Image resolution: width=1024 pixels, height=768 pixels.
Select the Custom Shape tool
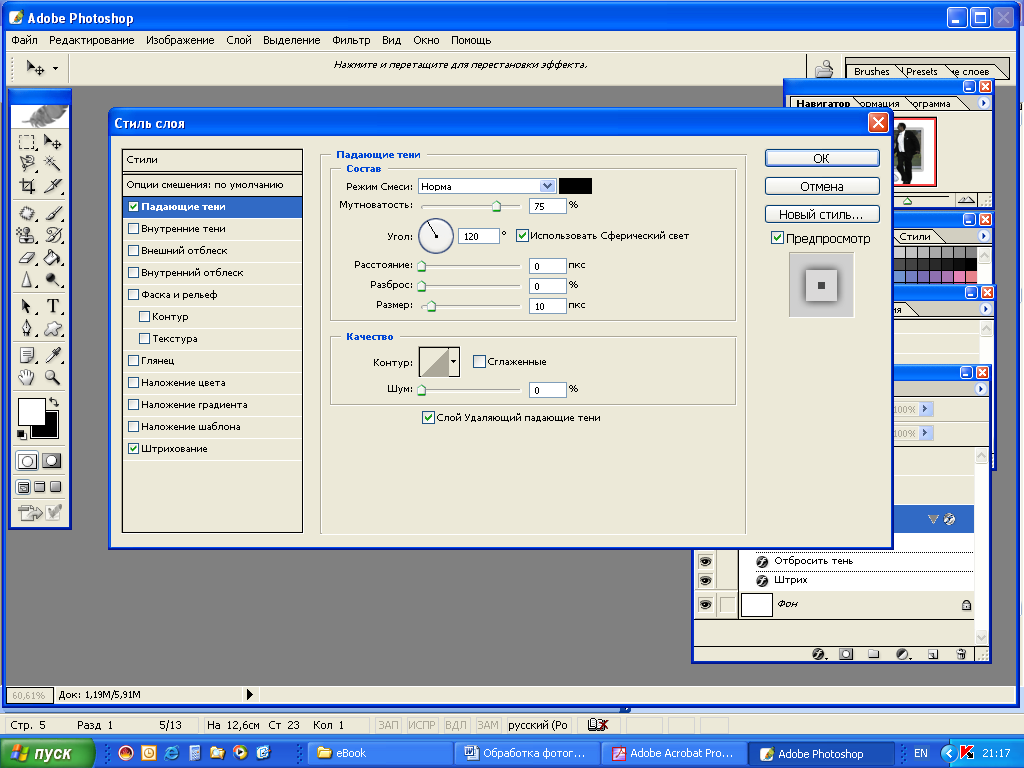(53, 328)
